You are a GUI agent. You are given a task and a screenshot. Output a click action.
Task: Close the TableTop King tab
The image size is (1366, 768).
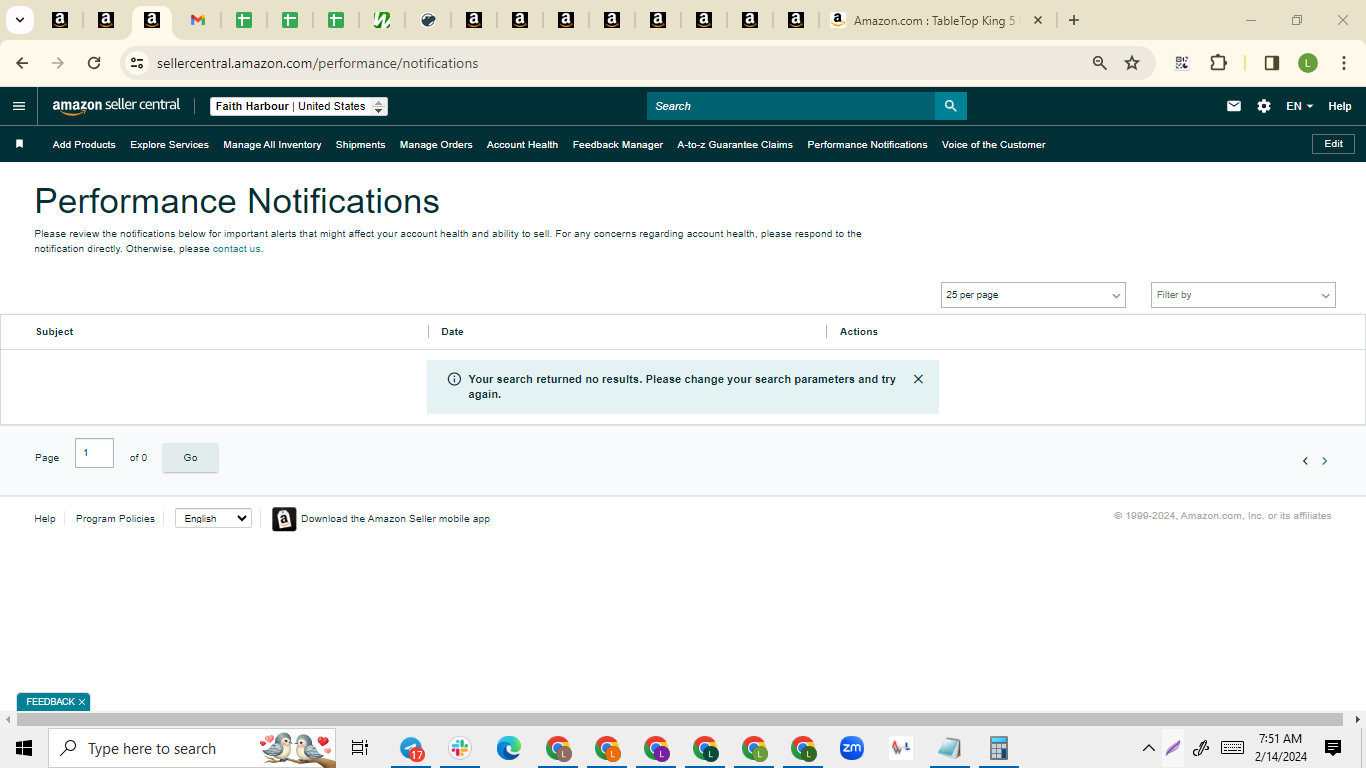tap(1038, 20)
